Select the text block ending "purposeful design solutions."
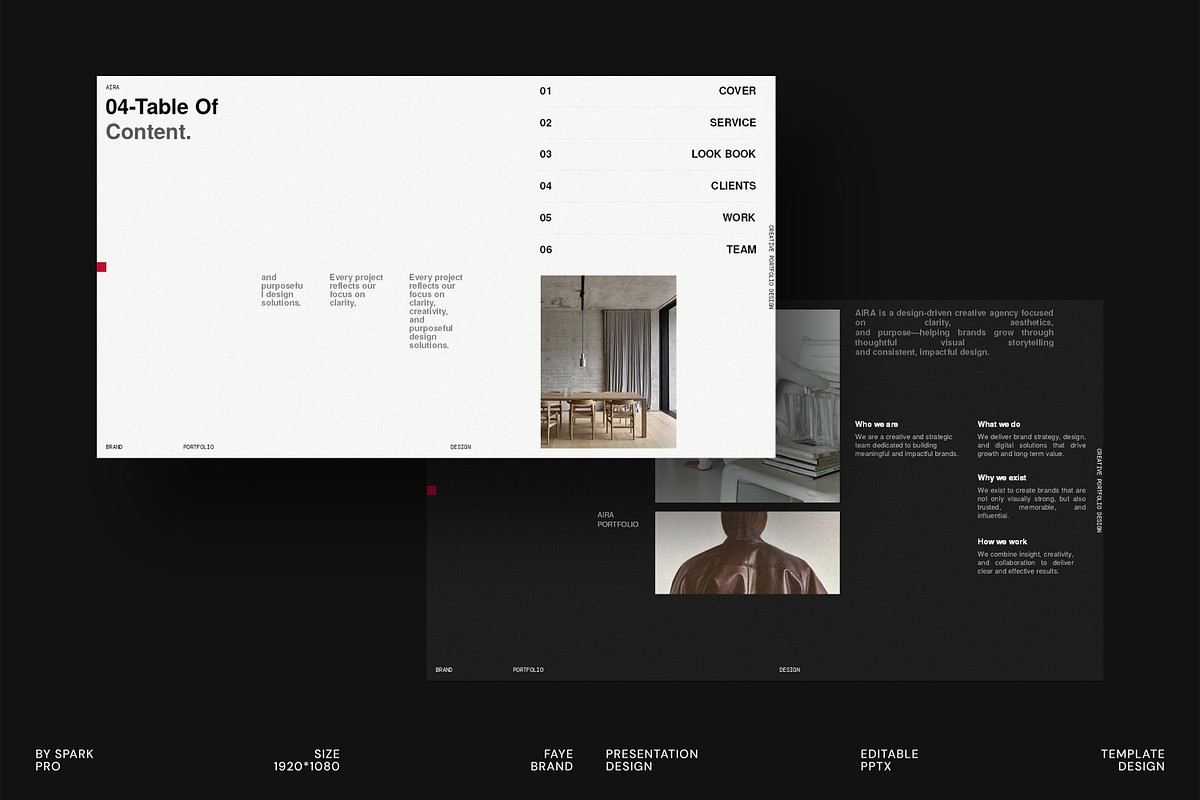Screen dimensions: 1200x800 click(x=436, y=311)
